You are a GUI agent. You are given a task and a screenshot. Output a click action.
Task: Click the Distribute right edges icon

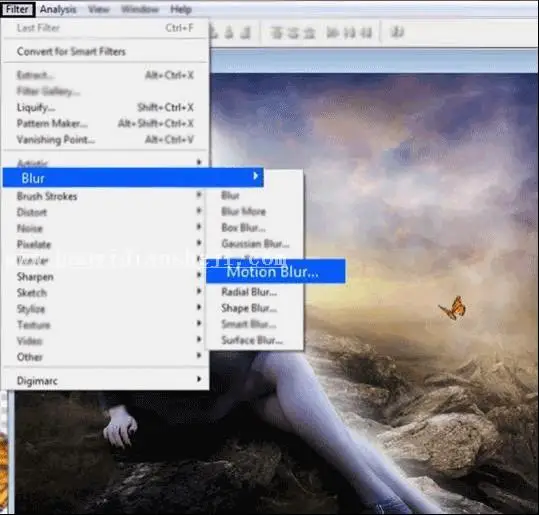pyautogui.click(x=366, y=33)
